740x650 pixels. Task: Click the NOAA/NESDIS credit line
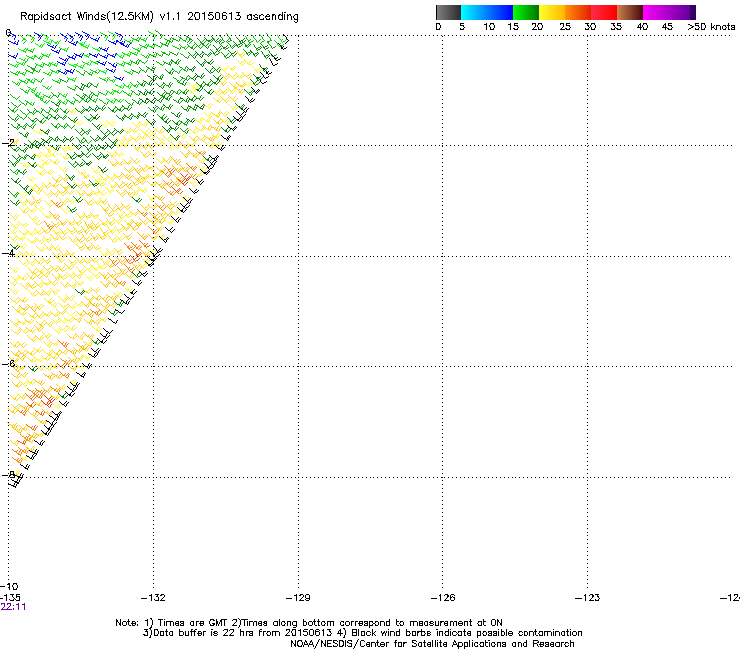432,644
